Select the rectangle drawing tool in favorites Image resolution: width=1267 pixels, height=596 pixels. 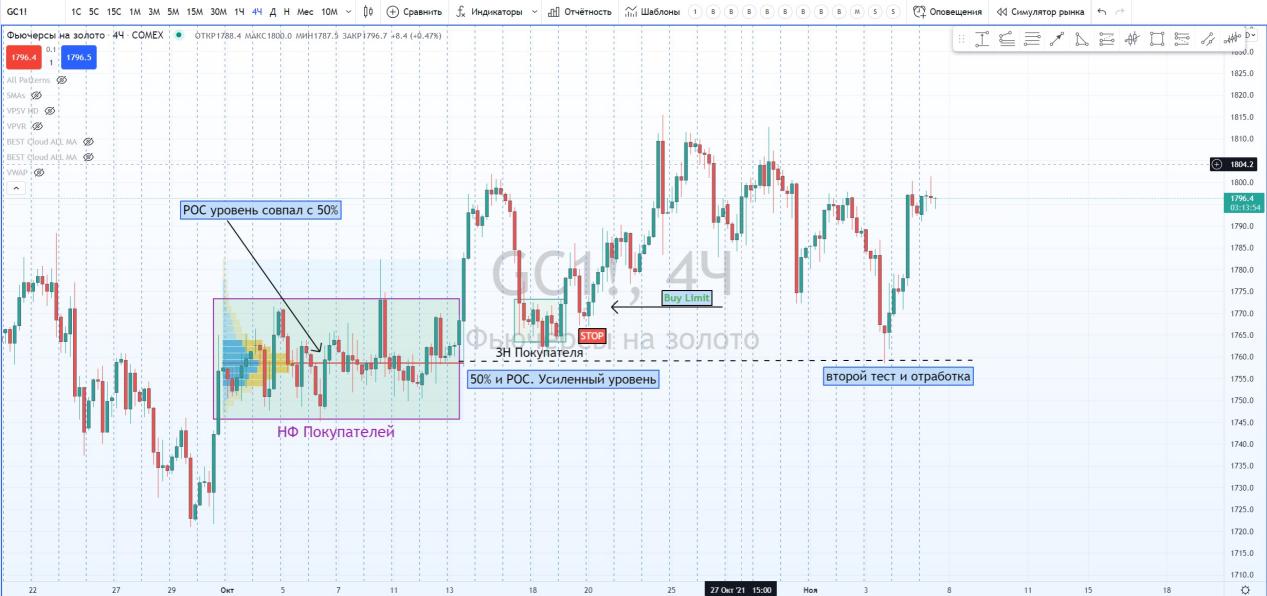coord(1157,40)
